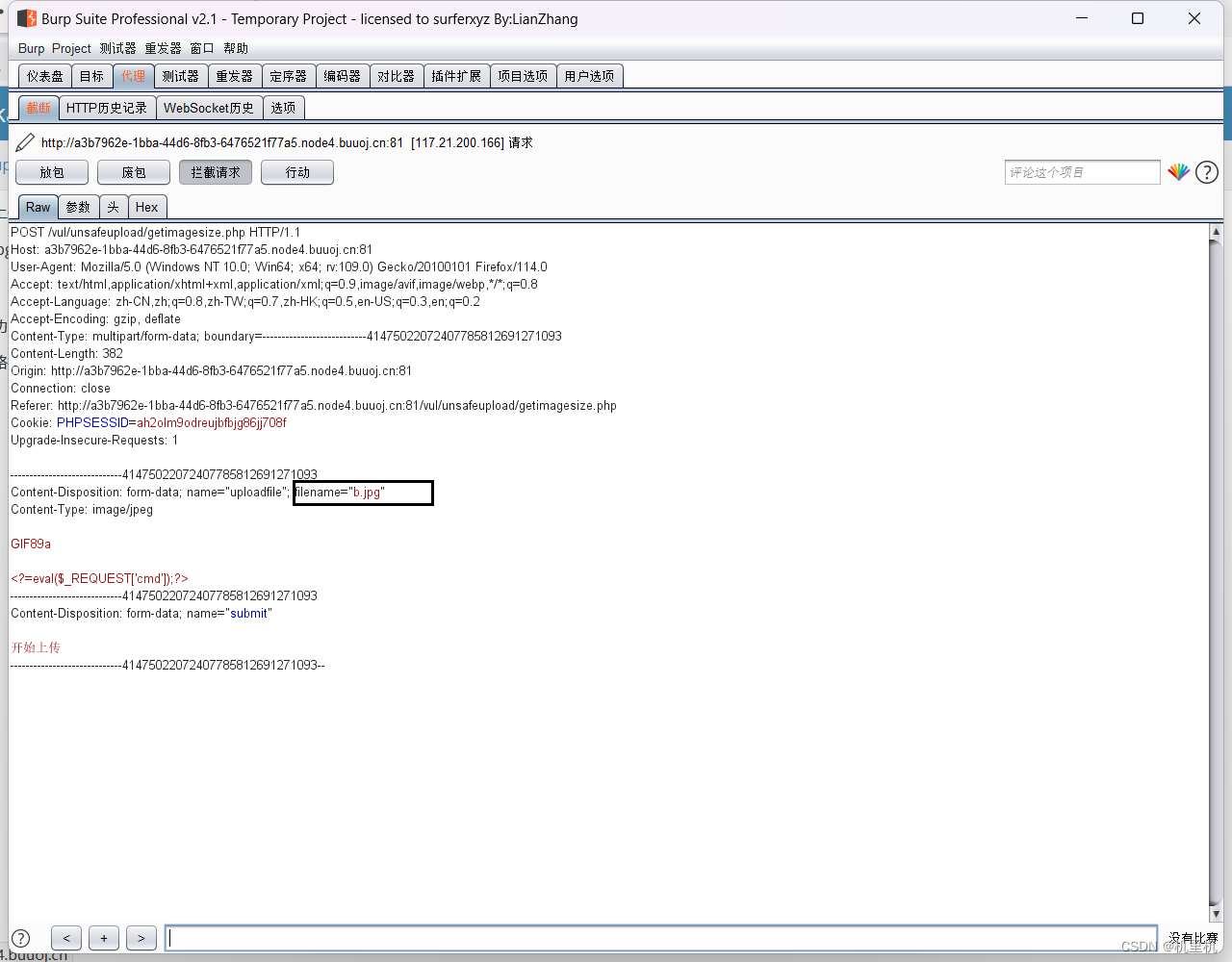Viewport: 1232px width, 962px height.
Task: Click the Content-Type: image/jpeg line
Action: pyautogui.click(x=82, y=510)
